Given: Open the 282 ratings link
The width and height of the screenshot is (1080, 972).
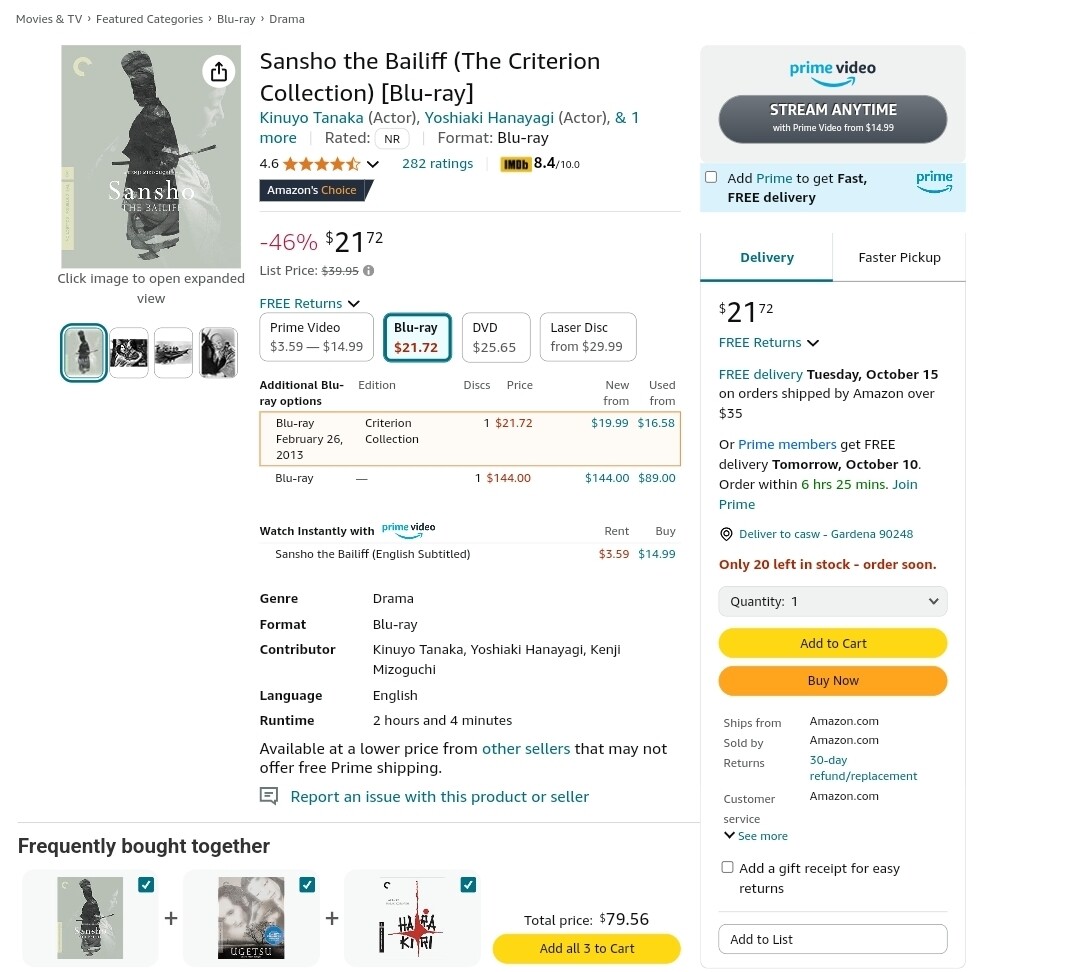Looking at the screenshot, I should [x=437, y=164].
